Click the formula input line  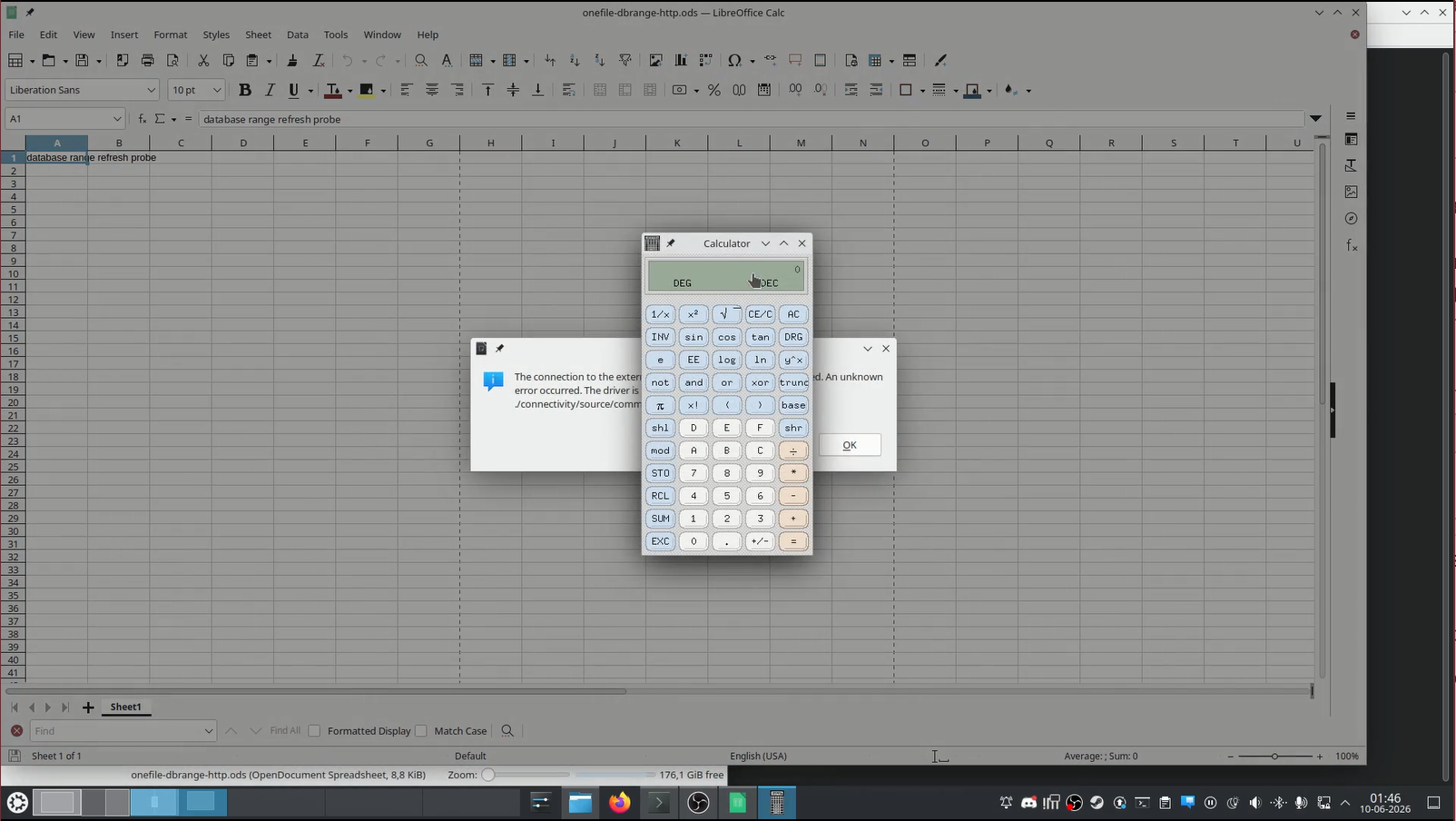[752, 119]
